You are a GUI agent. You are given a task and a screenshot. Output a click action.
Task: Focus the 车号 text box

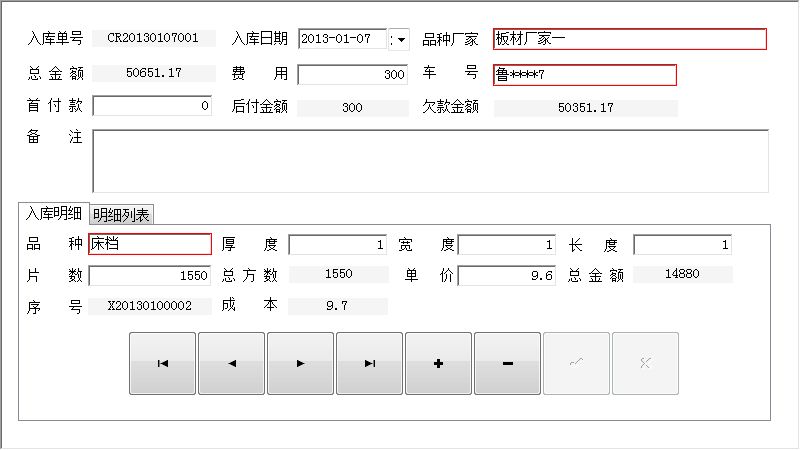click(584, 75)
